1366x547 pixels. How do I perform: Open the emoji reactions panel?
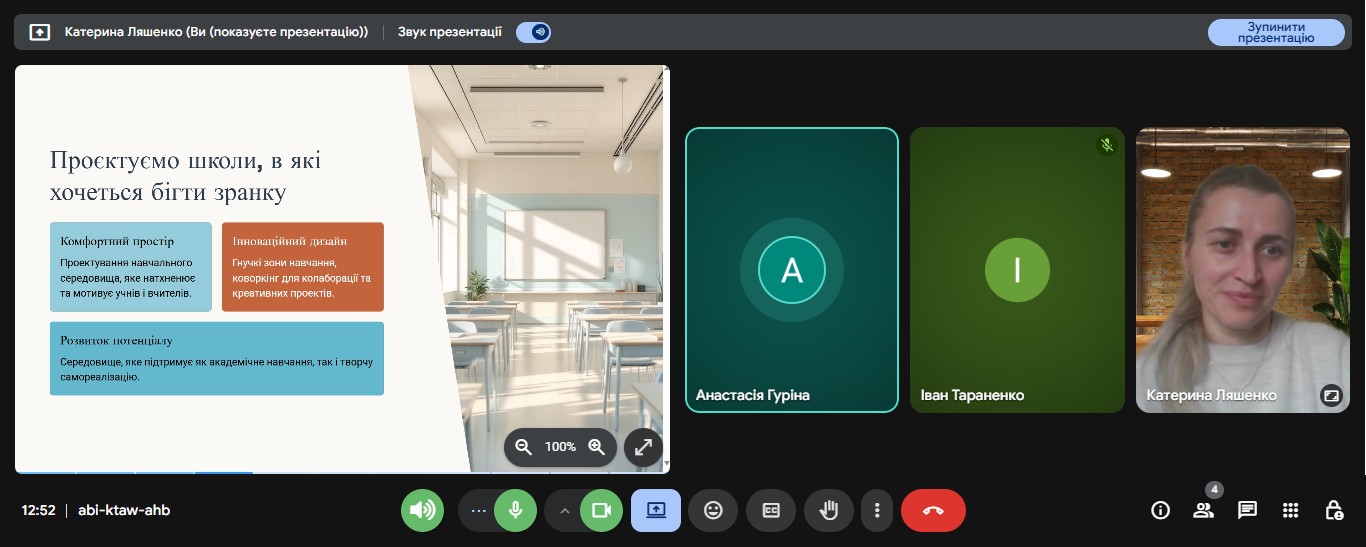[x=713, y=510]
